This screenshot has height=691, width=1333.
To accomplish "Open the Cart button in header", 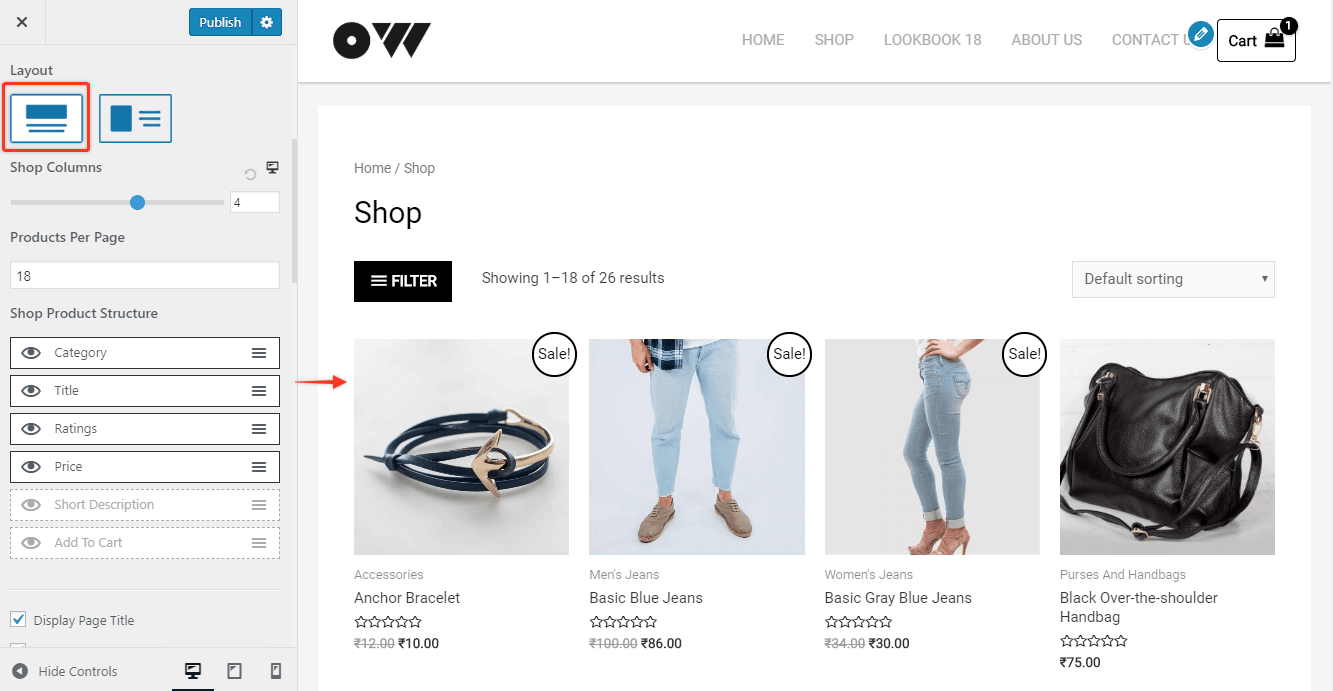I will click(1256, 41).
